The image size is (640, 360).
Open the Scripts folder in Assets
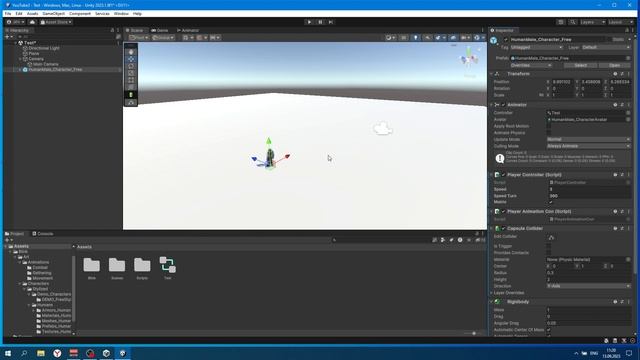(142, 268)
